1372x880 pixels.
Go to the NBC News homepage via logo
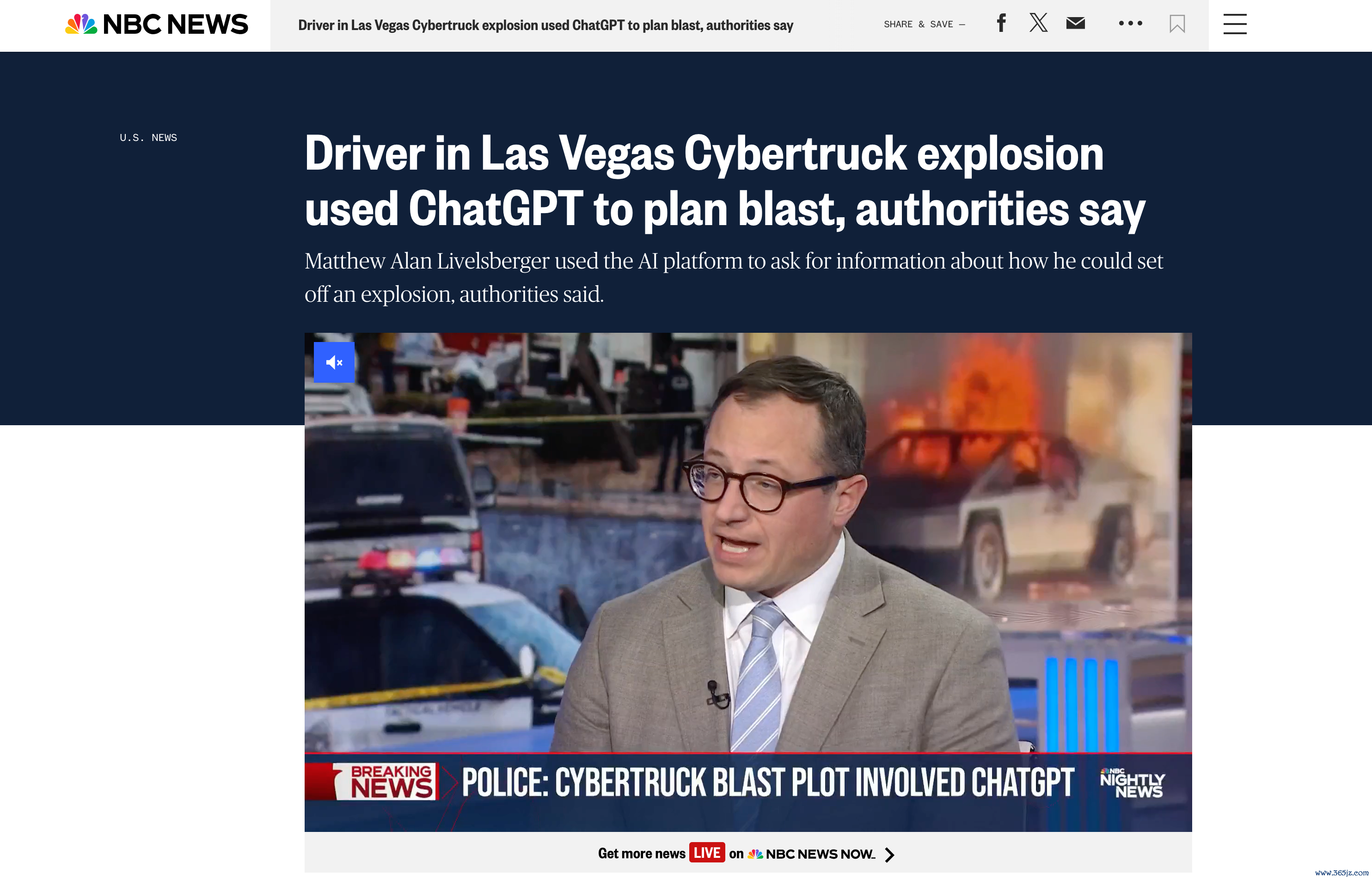[157, 24]
